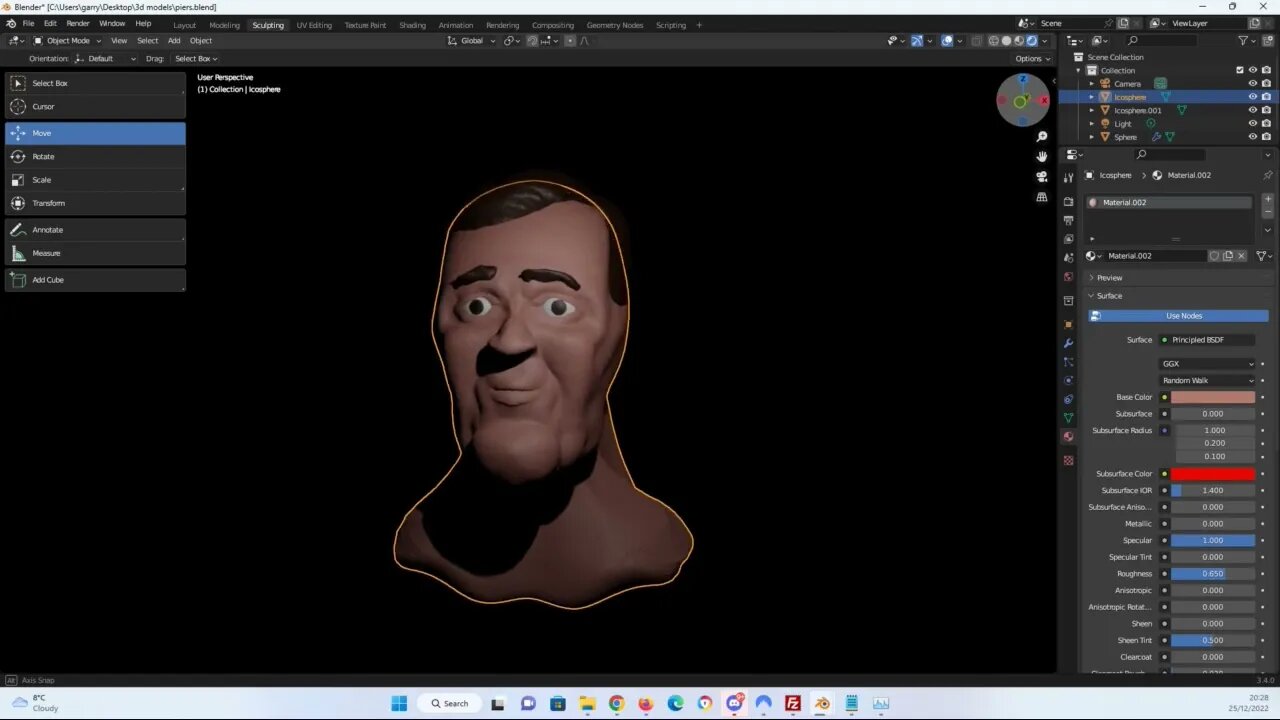Open the Object Mode dropdown
This screenshot has height=720, width=1280.
(67, 41)
